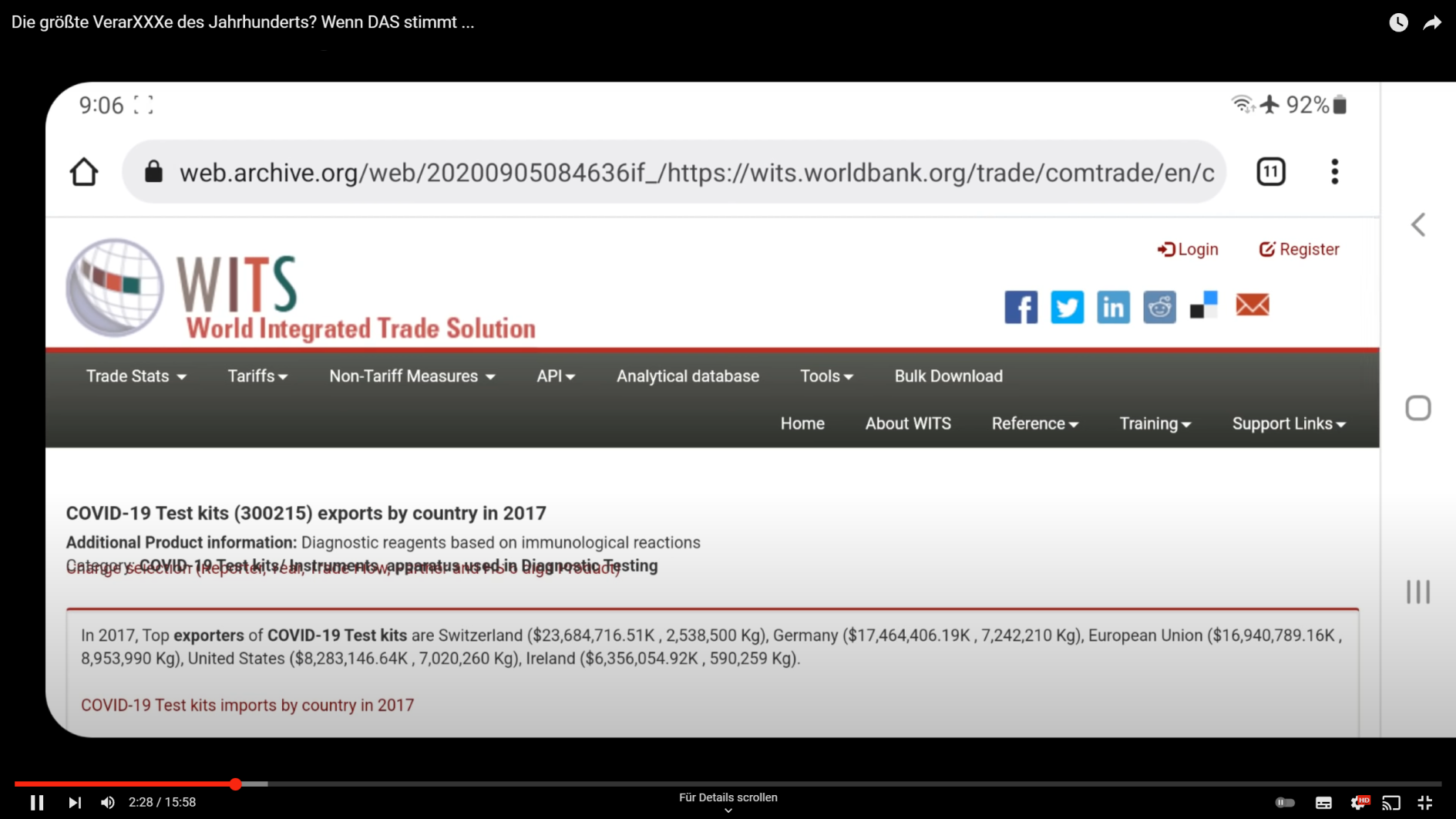Share page via LinkedIn icon

point(1113,307)
